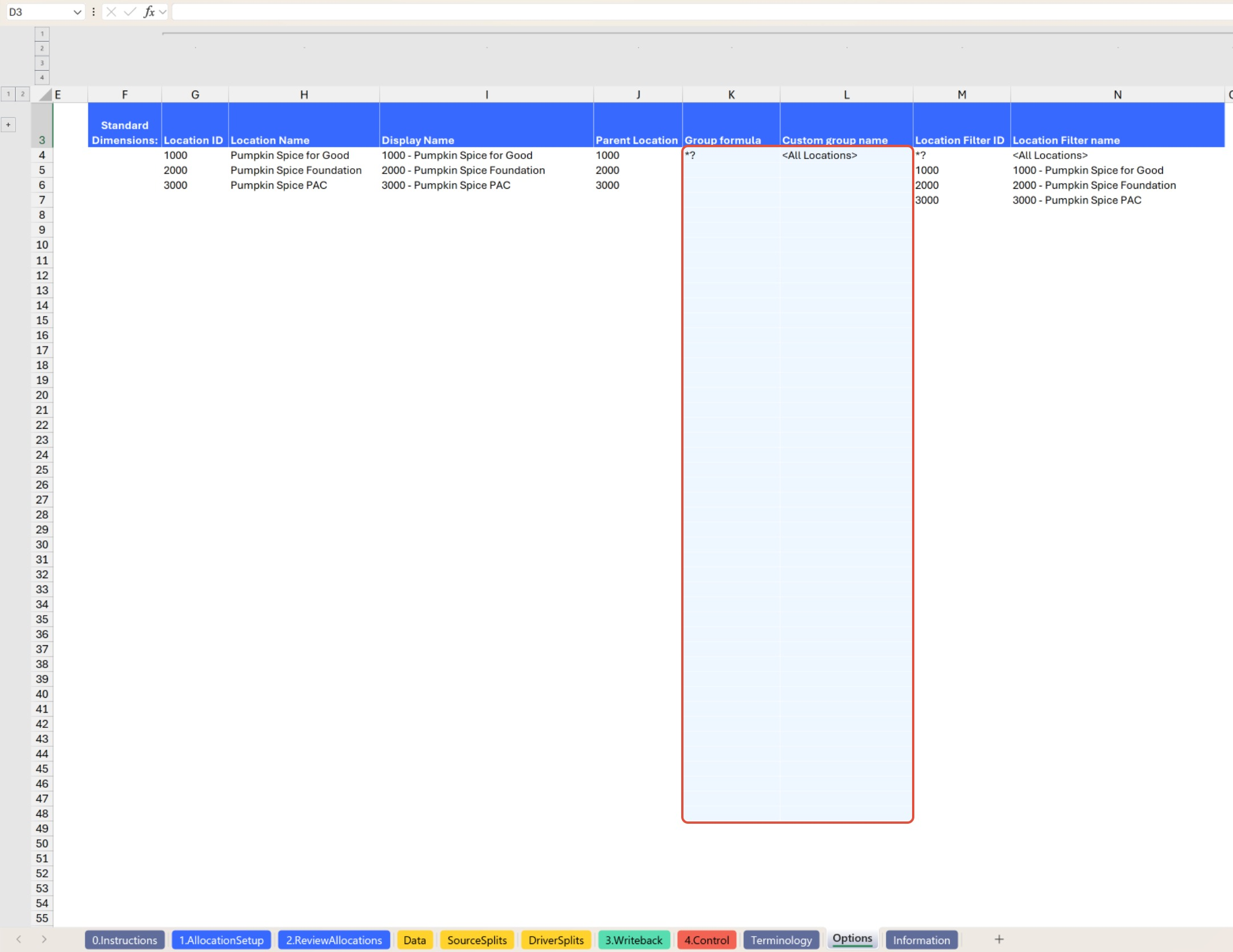This screenshot has width=1233, height=952.
Task: Click the right sheet navigation arrow
Action: 43,939
